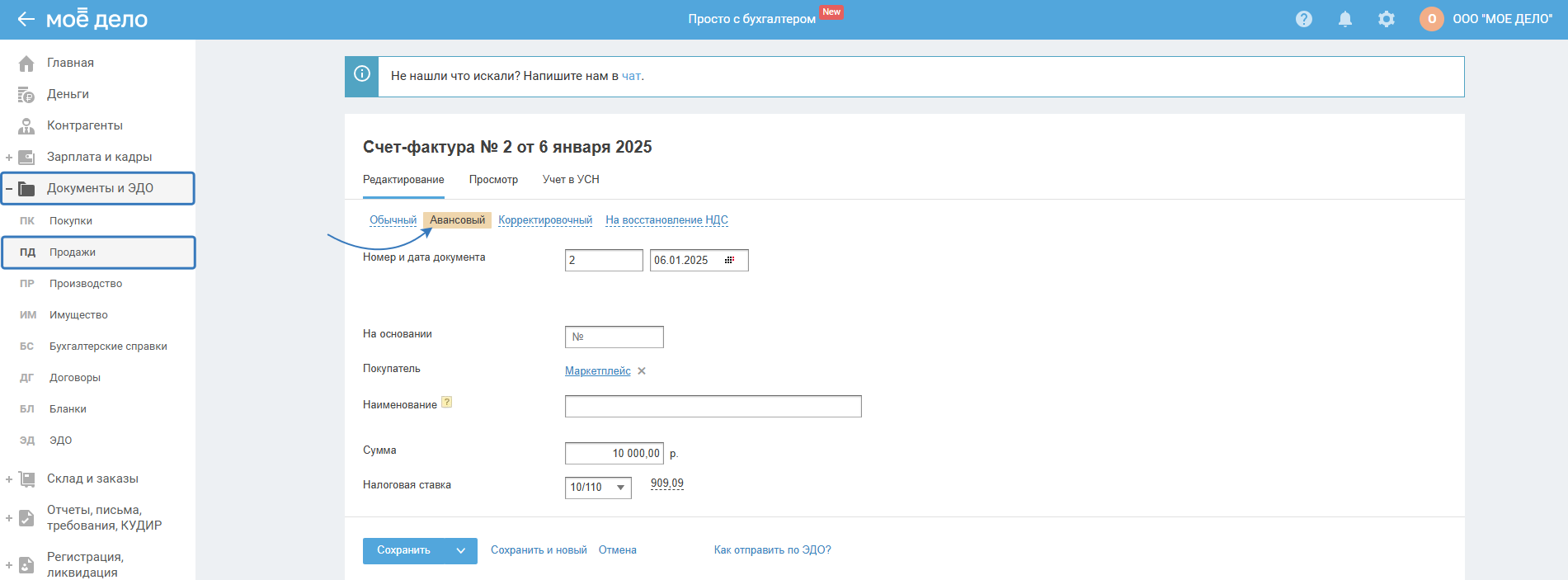Click the Сохранить и новый link

point(539,550)
